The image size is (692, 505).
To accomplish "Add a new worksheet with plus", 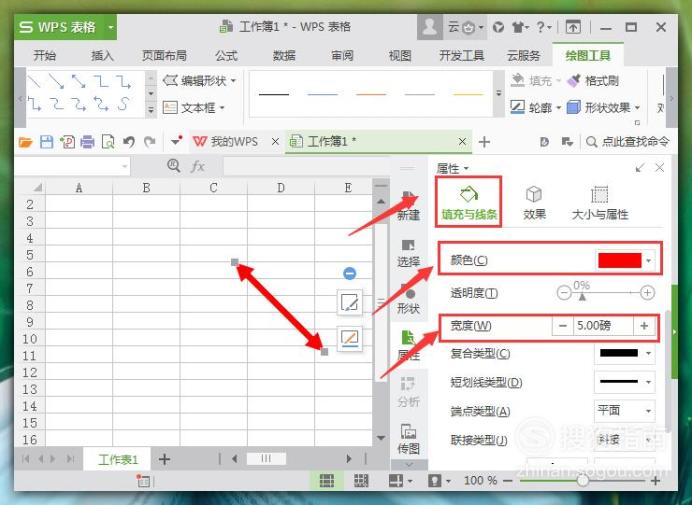I will pyautogui.click(x=164, y=460).
